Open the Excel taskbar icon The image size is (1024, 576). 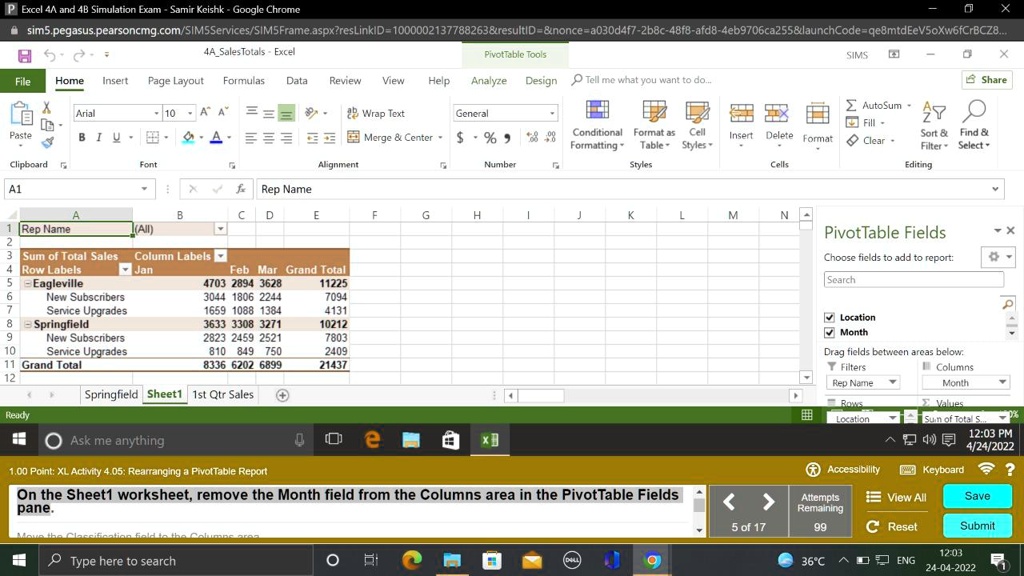[489, 440]
